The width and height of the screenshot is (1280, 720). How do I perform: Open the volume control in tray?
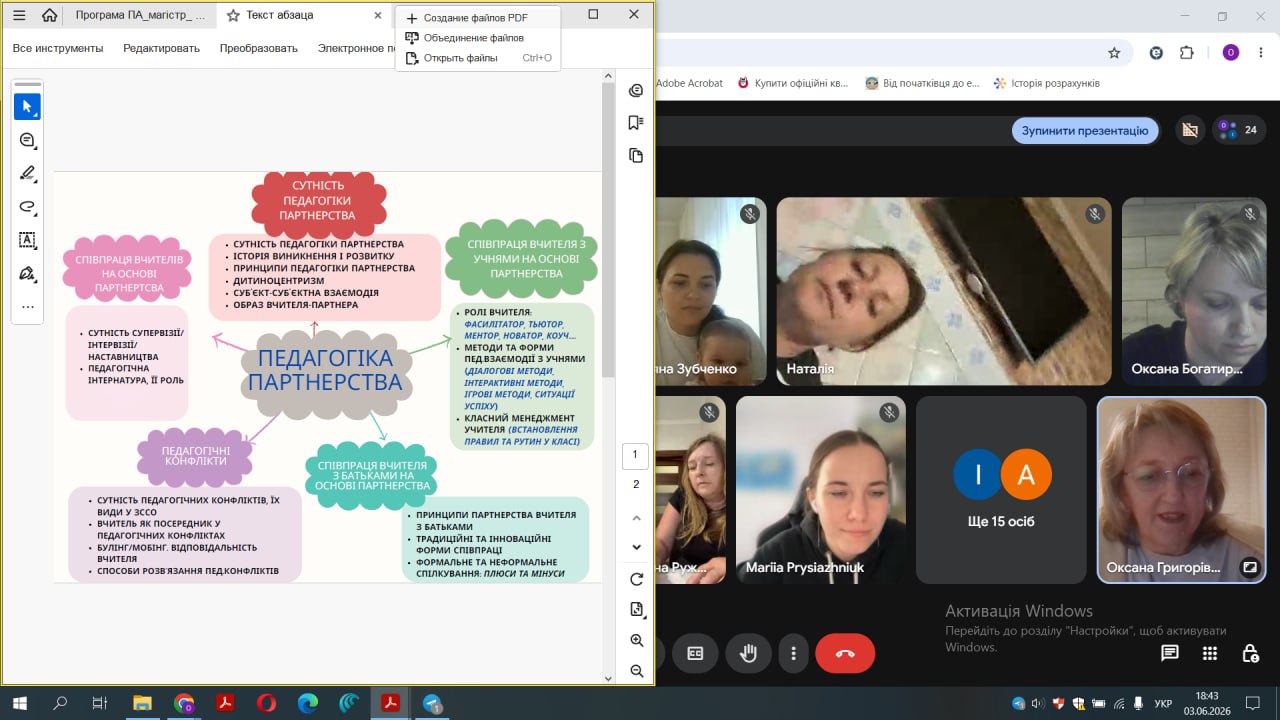point(1038,703)
